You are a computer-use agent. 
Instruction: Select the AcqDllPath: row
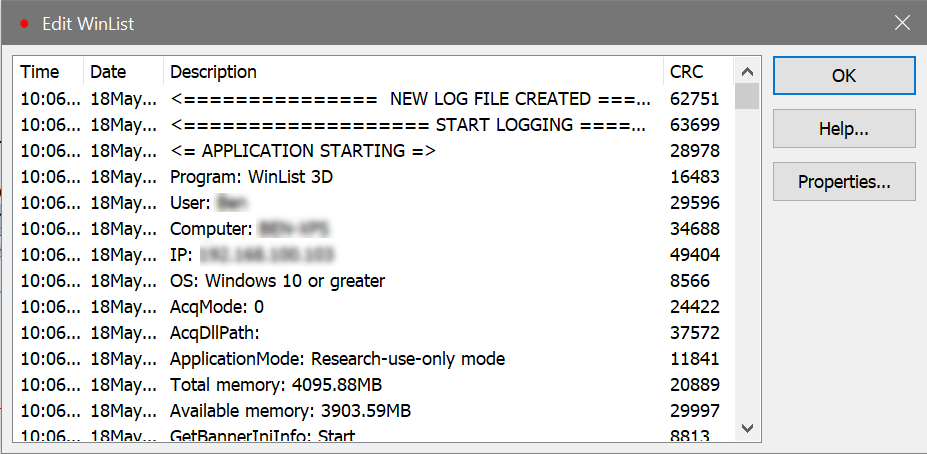[374, 333]
